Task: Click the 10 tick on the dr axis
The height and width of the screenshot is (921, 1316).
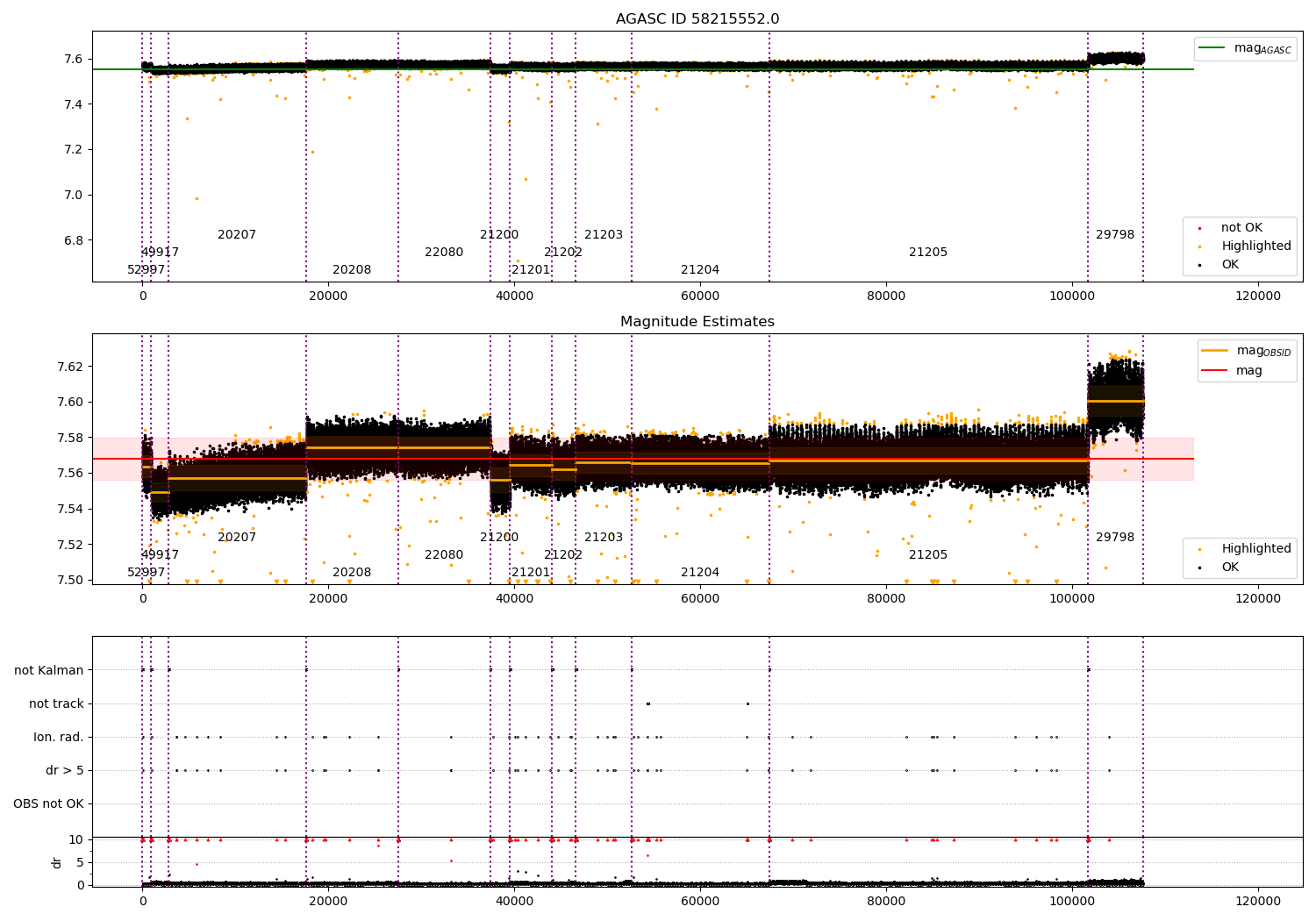Action: pos(76,840)
